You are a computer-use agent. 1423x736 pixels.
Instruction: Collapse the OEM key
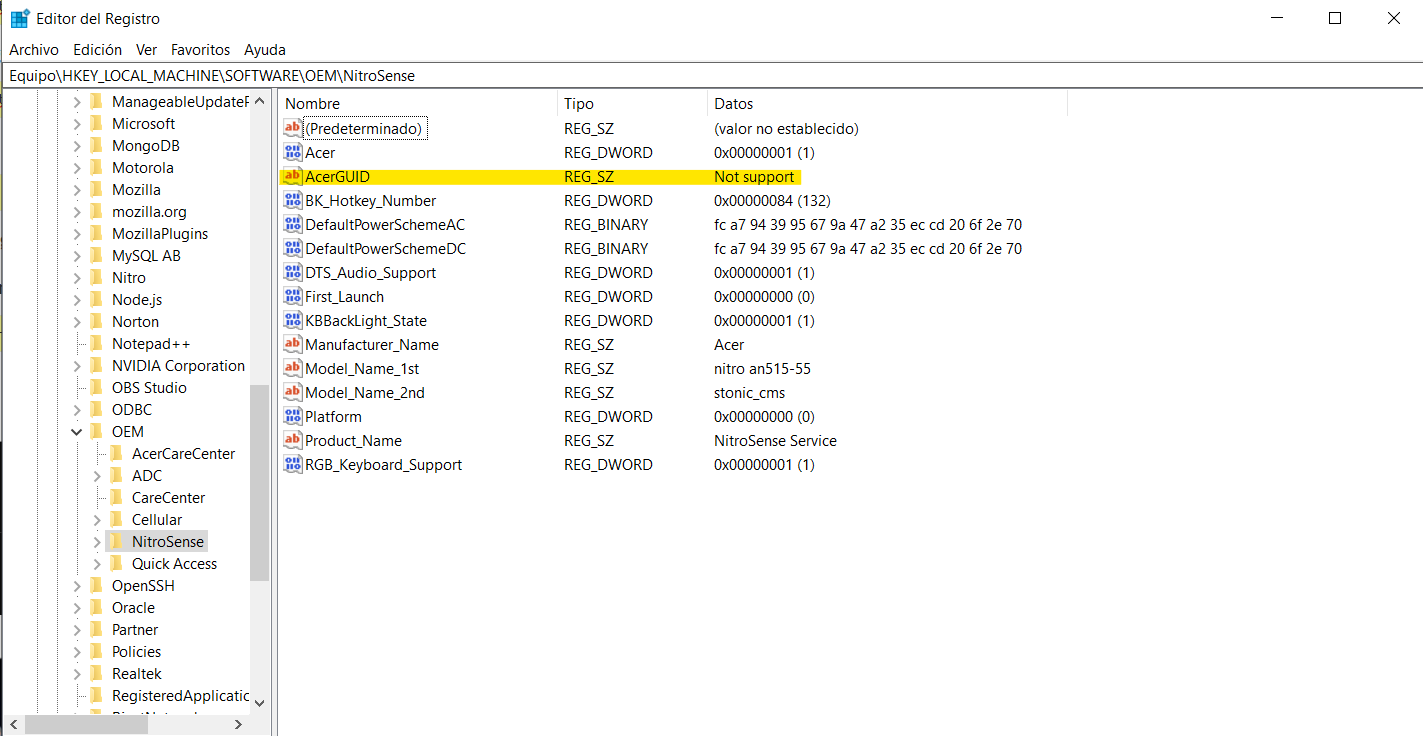[77, 431]
